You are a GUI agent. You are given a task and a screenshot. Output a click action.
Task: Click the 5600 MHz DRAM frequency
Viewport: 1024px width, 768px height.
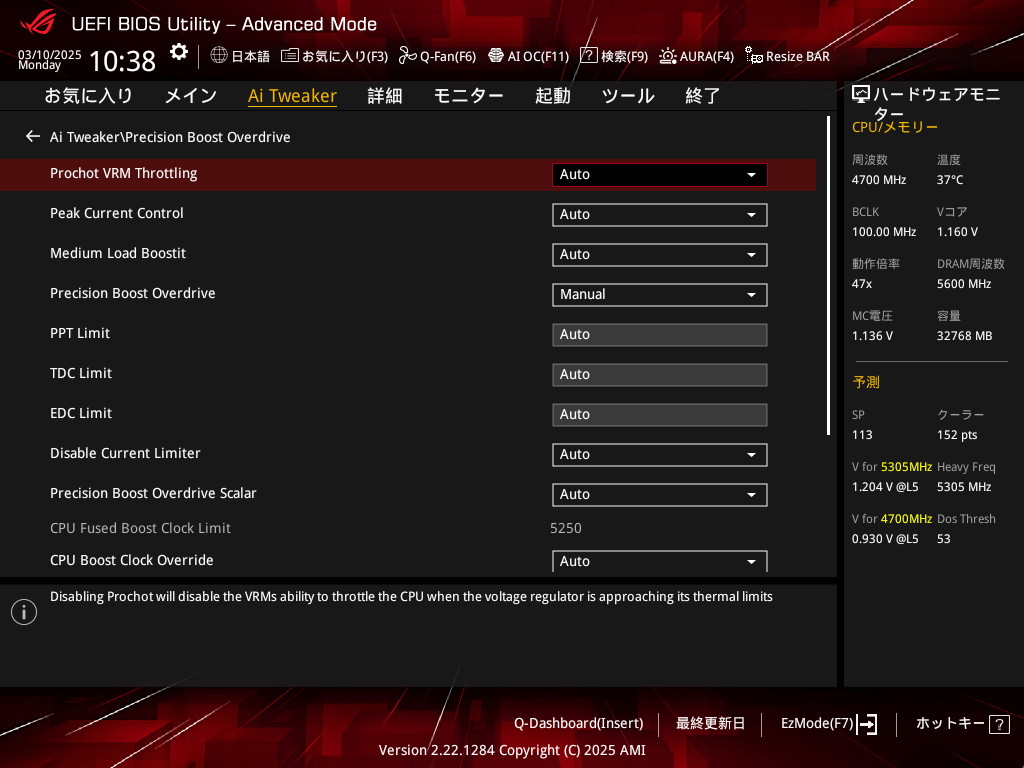(964, 283)
